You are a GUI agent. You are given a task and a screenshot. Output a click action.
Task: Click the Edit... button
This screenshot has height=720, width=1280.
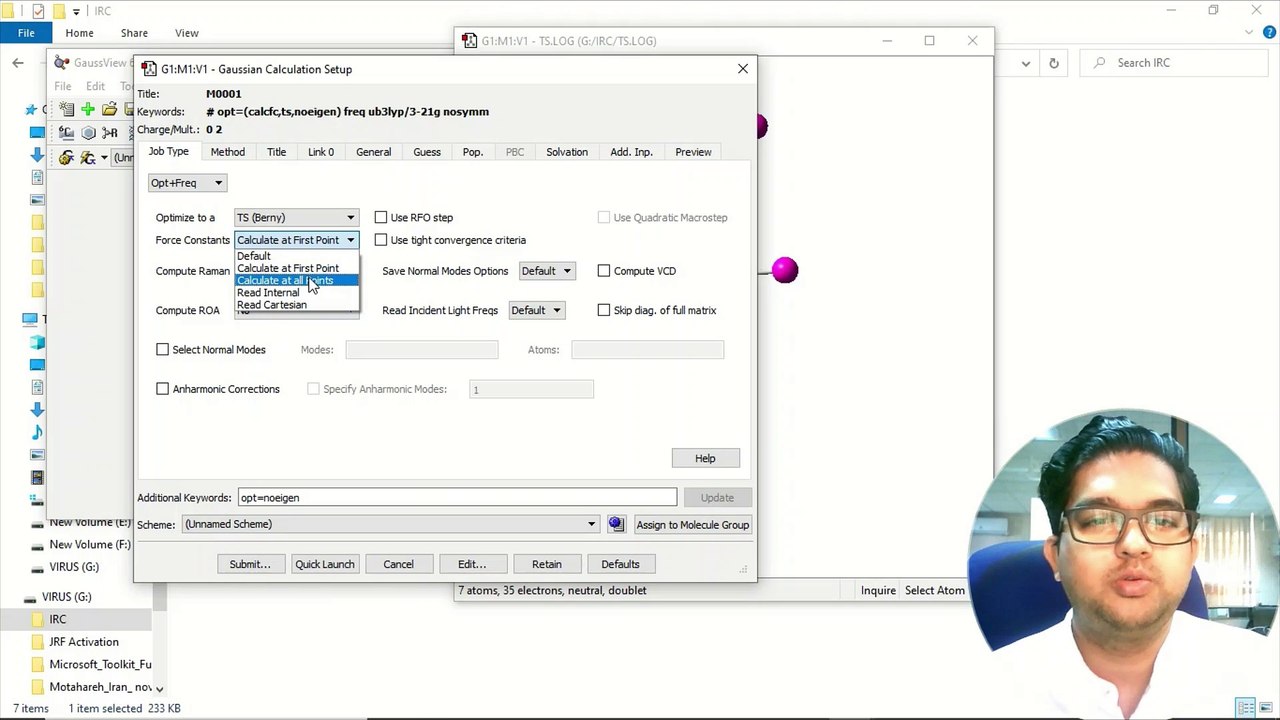[x=472, y=564]
